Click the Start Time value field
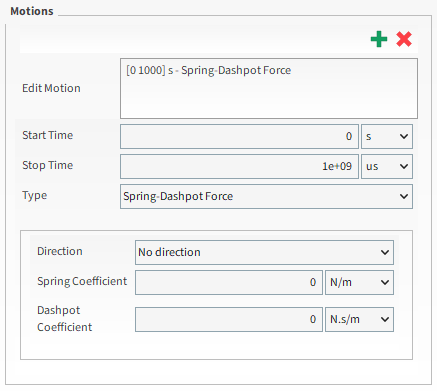Image resolution: width=437 pixels, height=391 pixels. tap(239, 136)
